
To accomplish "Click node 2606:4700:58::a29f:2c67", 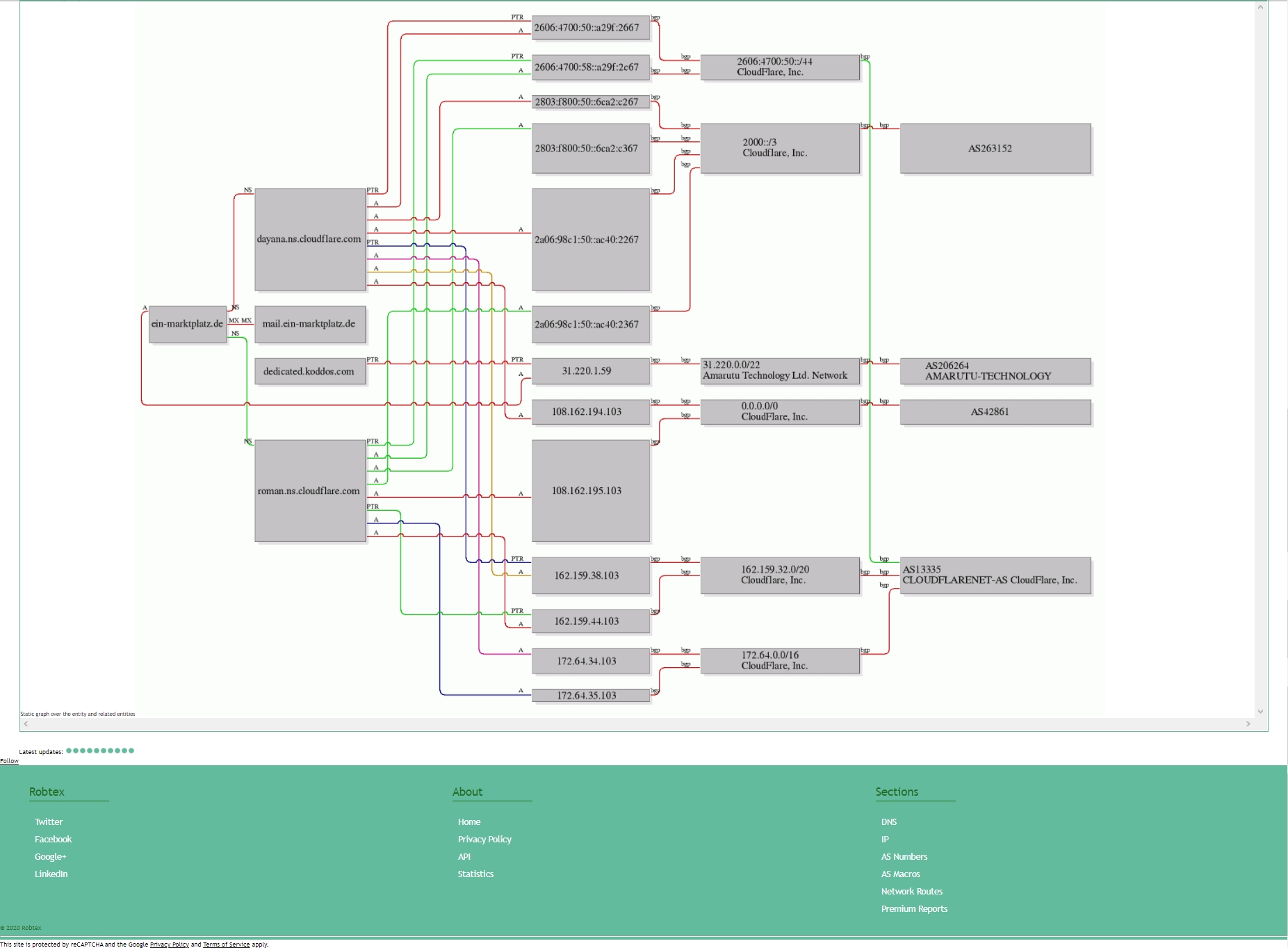I will click(x=590, y=67).
